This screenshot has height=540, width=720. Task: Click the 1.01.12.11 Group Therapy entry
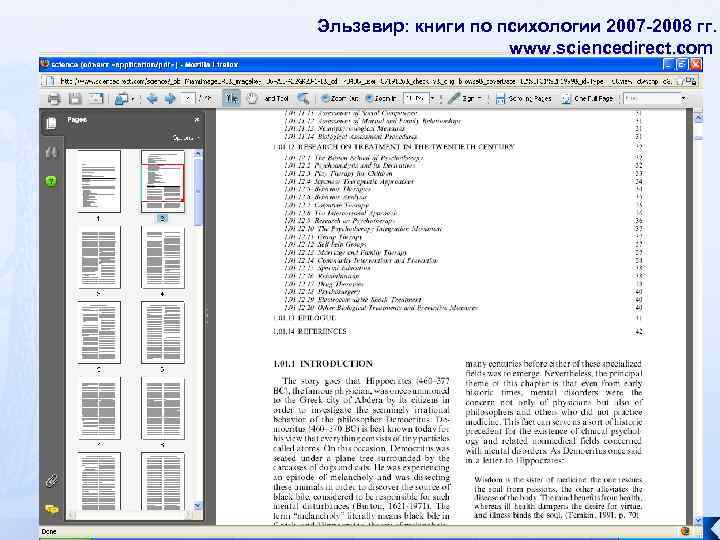coord(323,236)
